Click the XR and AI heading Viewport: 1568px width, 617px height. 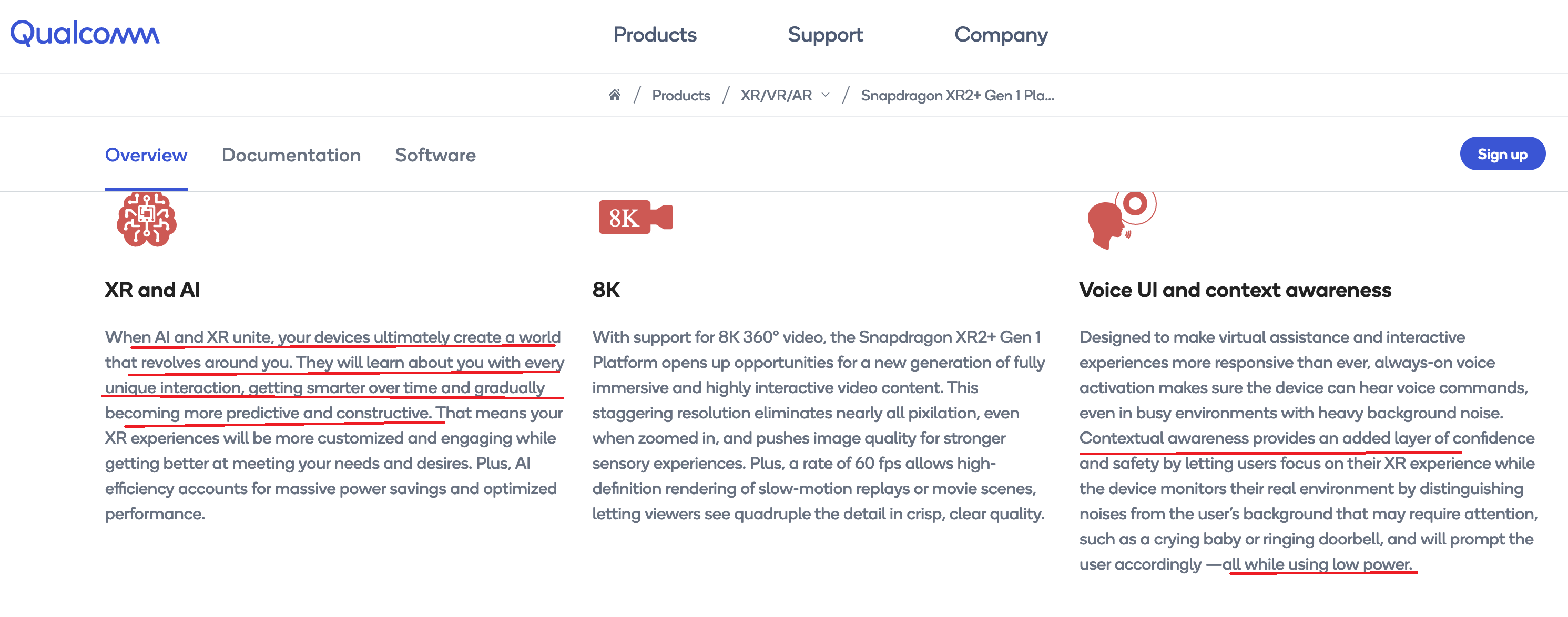pyautogui.click(x=152, y=290)
